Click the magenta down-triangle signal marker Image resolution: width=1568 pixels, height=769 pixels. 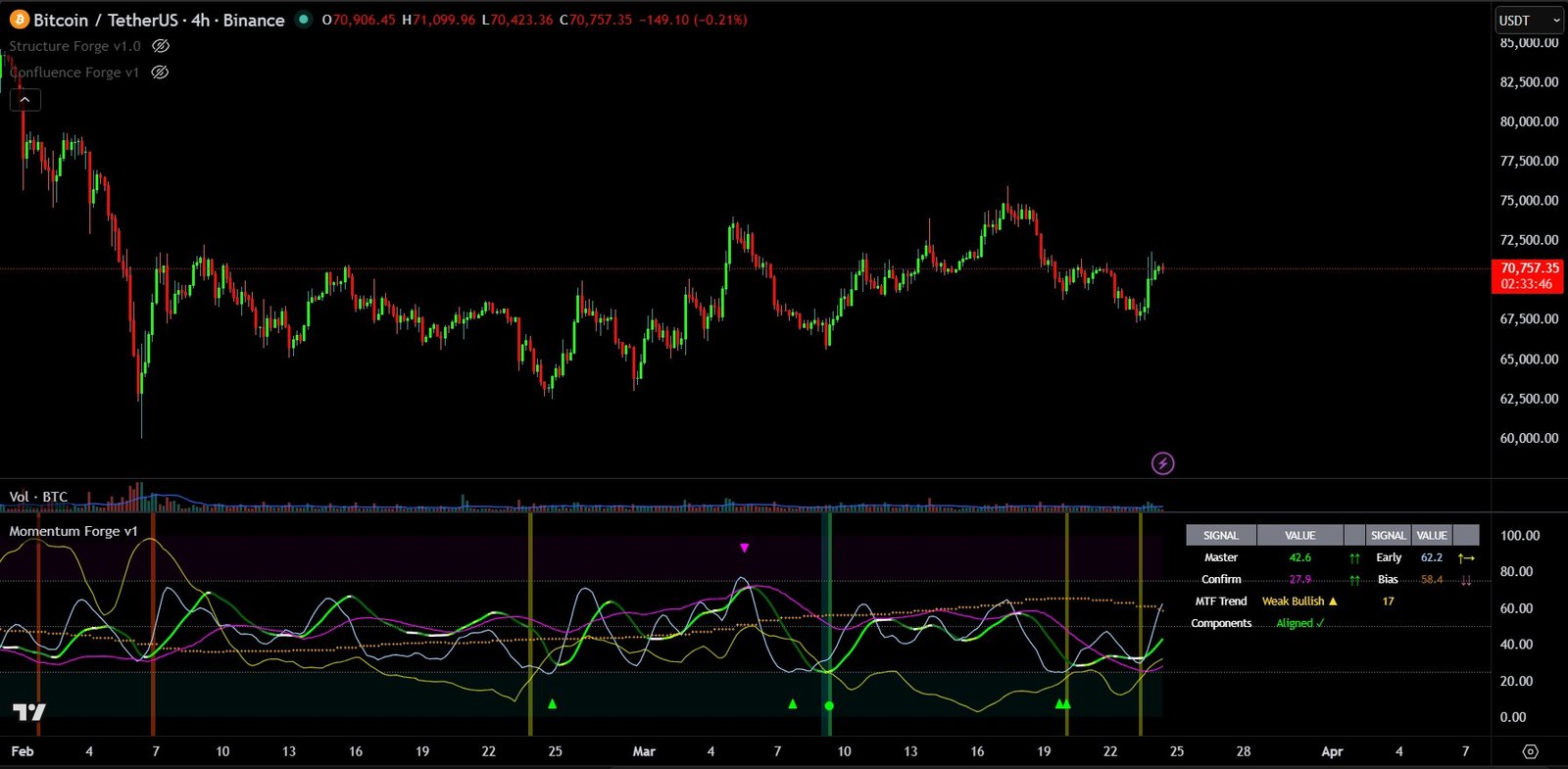point(744,549)
